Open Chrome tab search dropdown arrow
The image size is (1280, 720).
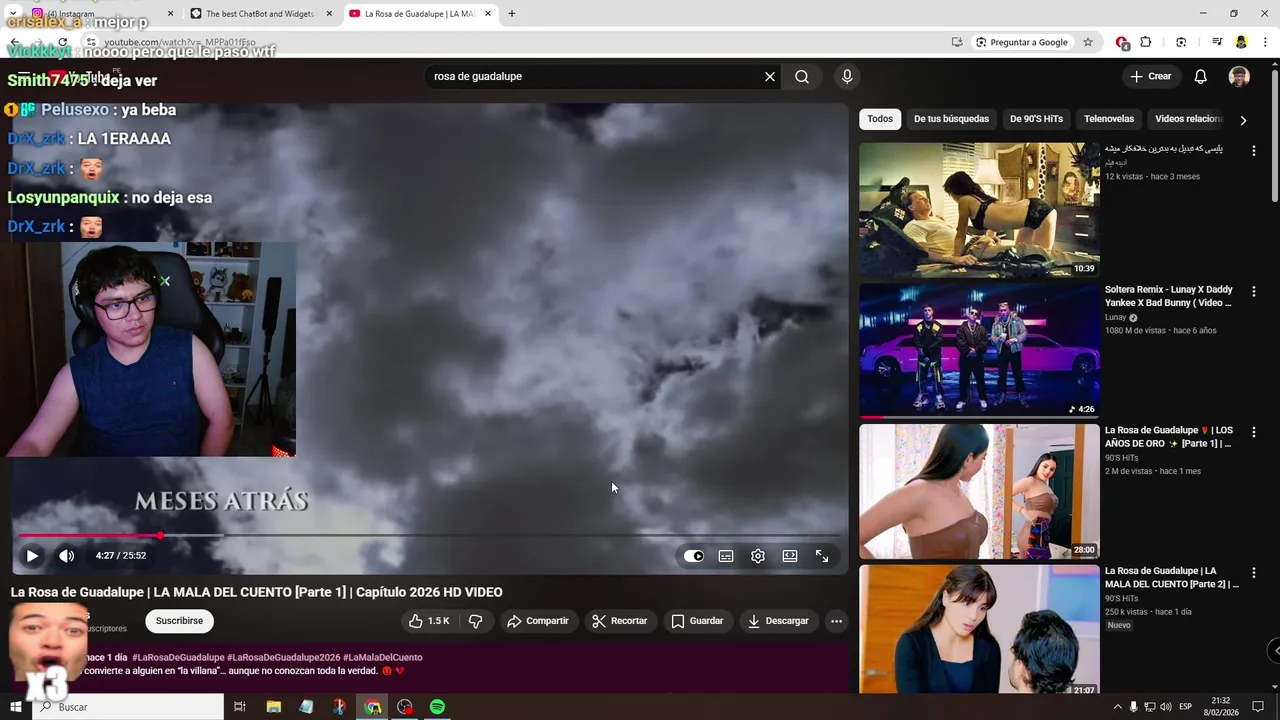12,14
